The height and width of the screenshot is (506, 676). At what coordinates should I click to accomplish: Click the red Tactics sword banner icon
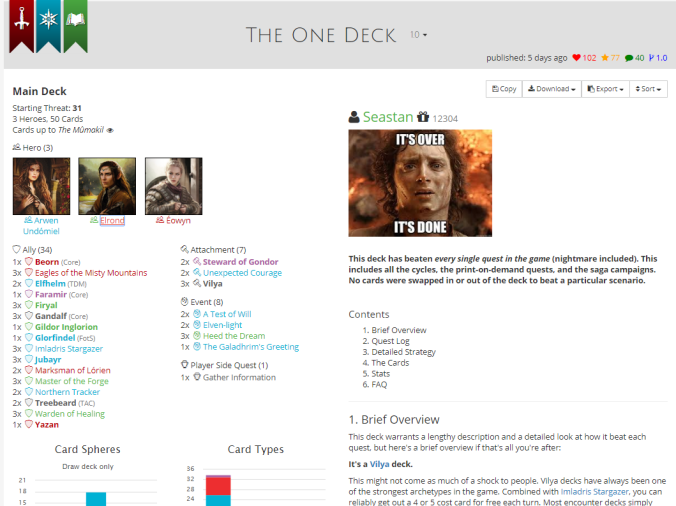tap(22, 26)
